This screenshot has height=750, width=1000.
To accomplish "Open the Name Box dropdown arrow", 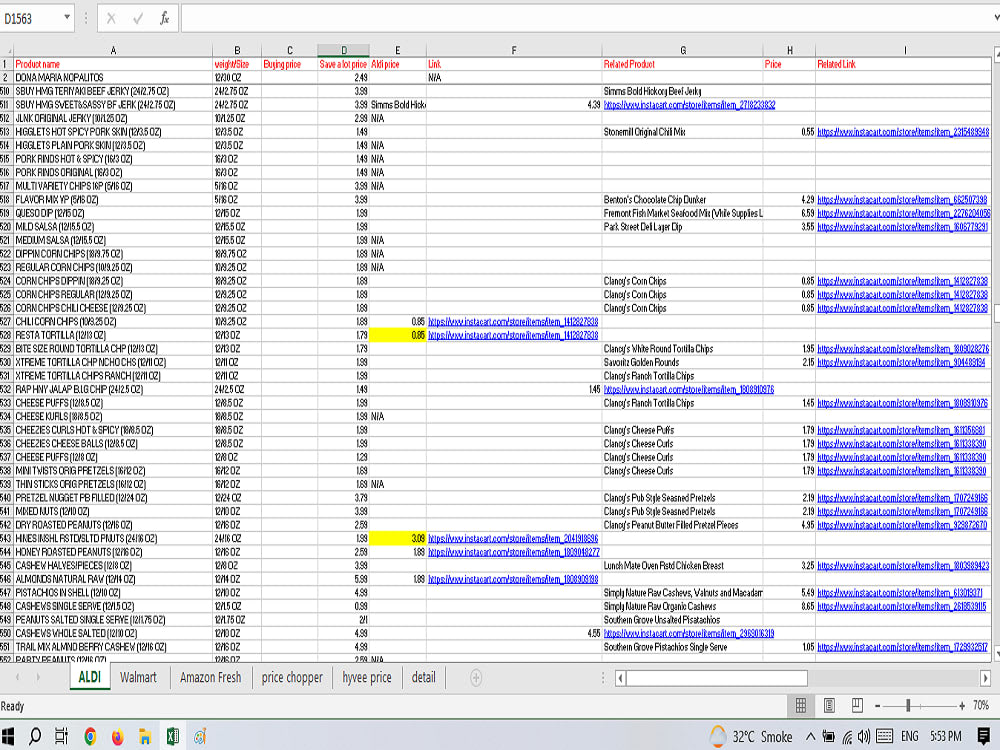I will point(66,17).
